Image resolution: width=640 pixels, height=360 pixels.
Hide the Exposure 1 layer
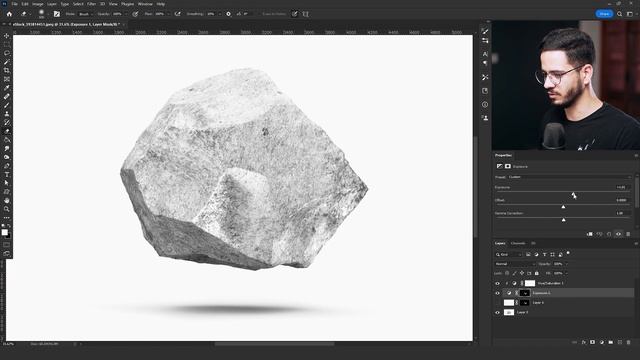[497, 293]
